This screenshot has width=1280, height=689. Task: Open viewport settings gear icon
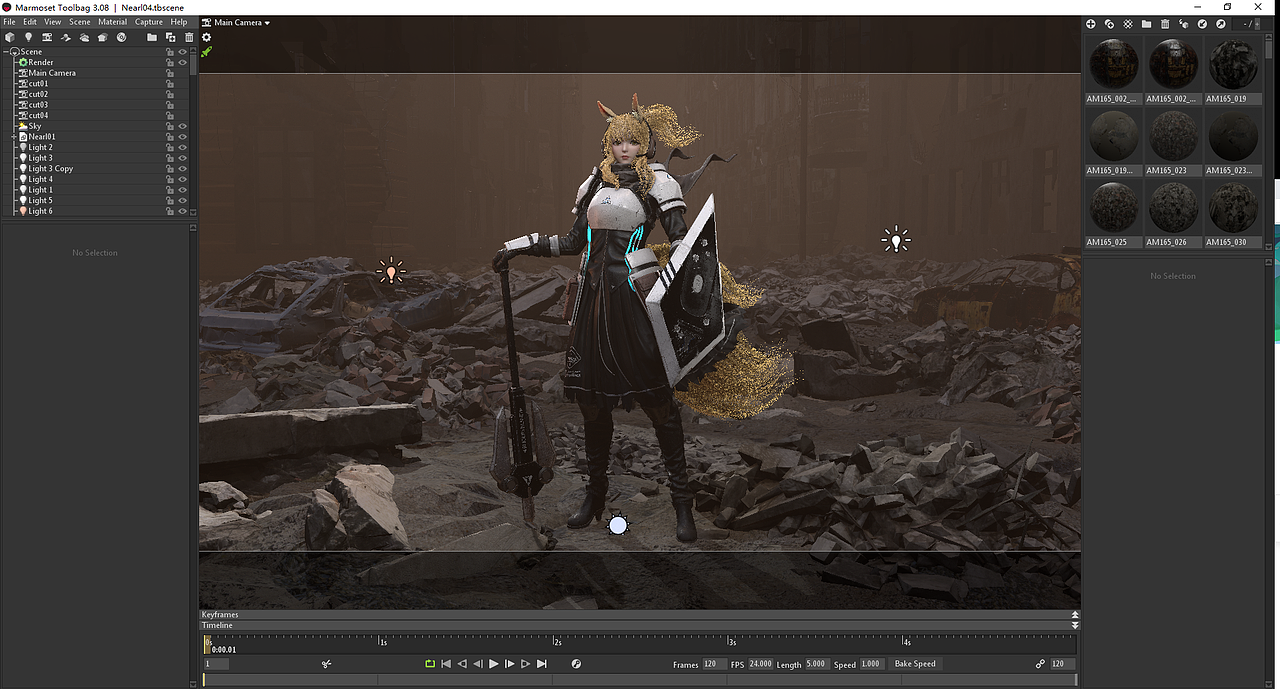click(x=207, y=37)
